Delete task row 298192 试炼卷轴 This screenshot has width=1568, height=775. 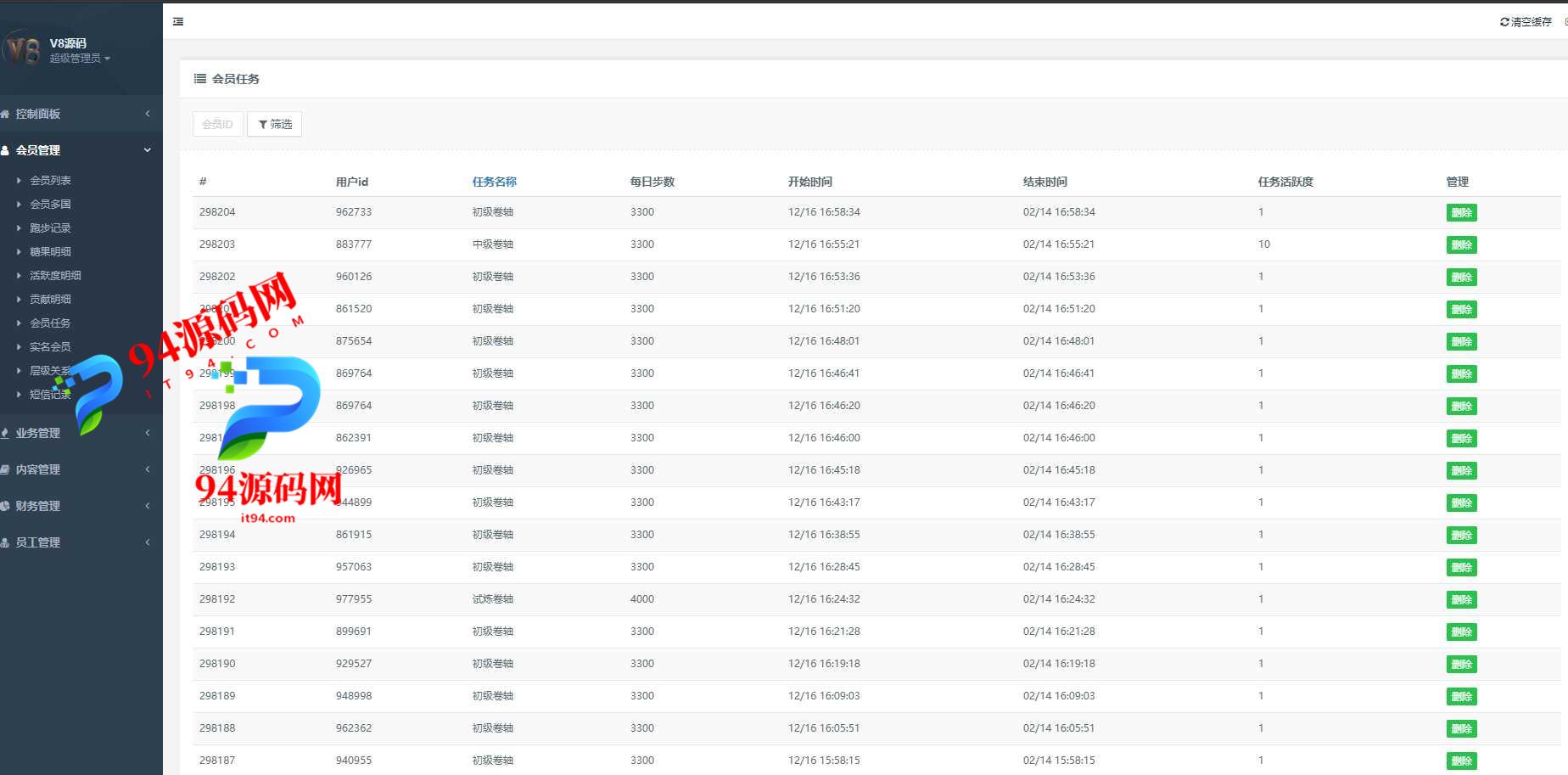1461,600
